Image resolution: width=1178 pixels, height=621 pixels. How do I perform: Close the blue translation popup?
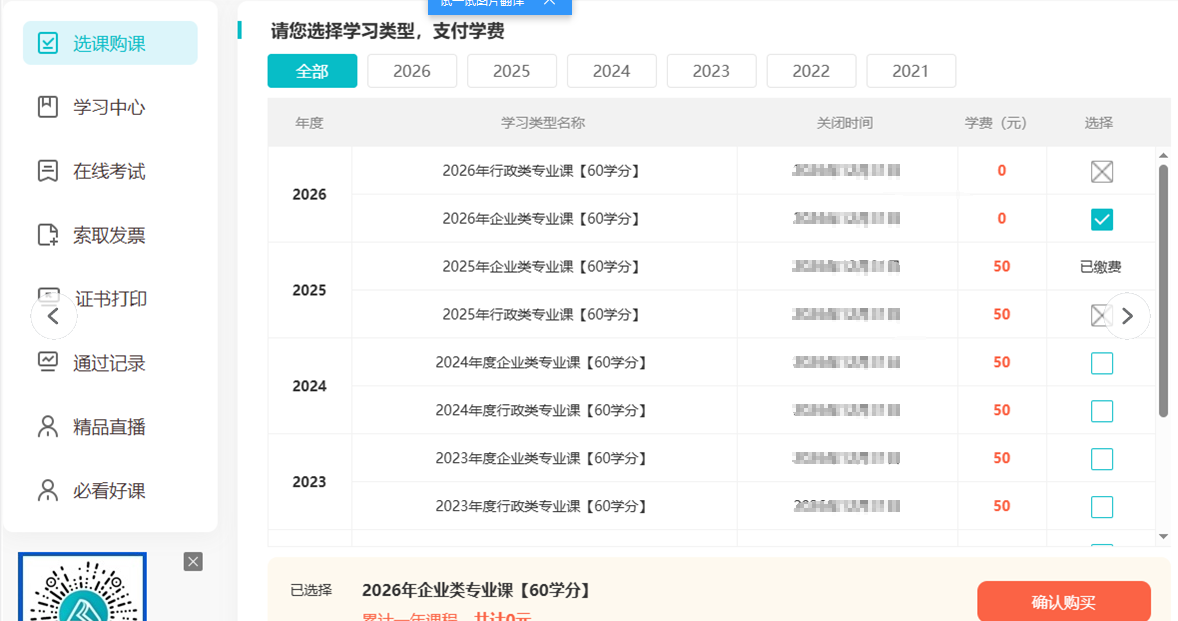point(549,3)
